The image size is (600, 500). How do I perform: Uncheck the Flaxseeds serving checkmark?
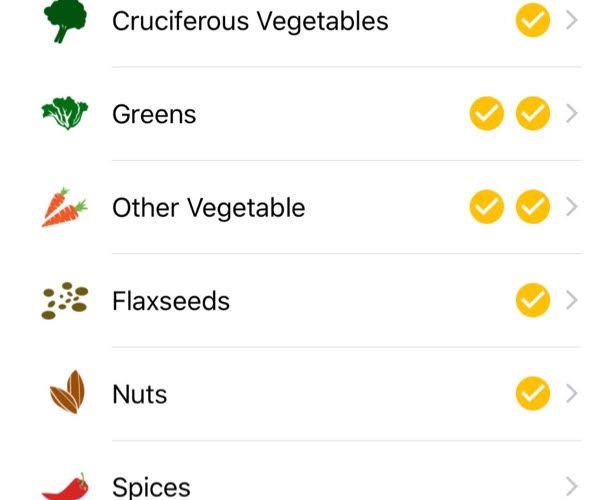pos(533,300)
